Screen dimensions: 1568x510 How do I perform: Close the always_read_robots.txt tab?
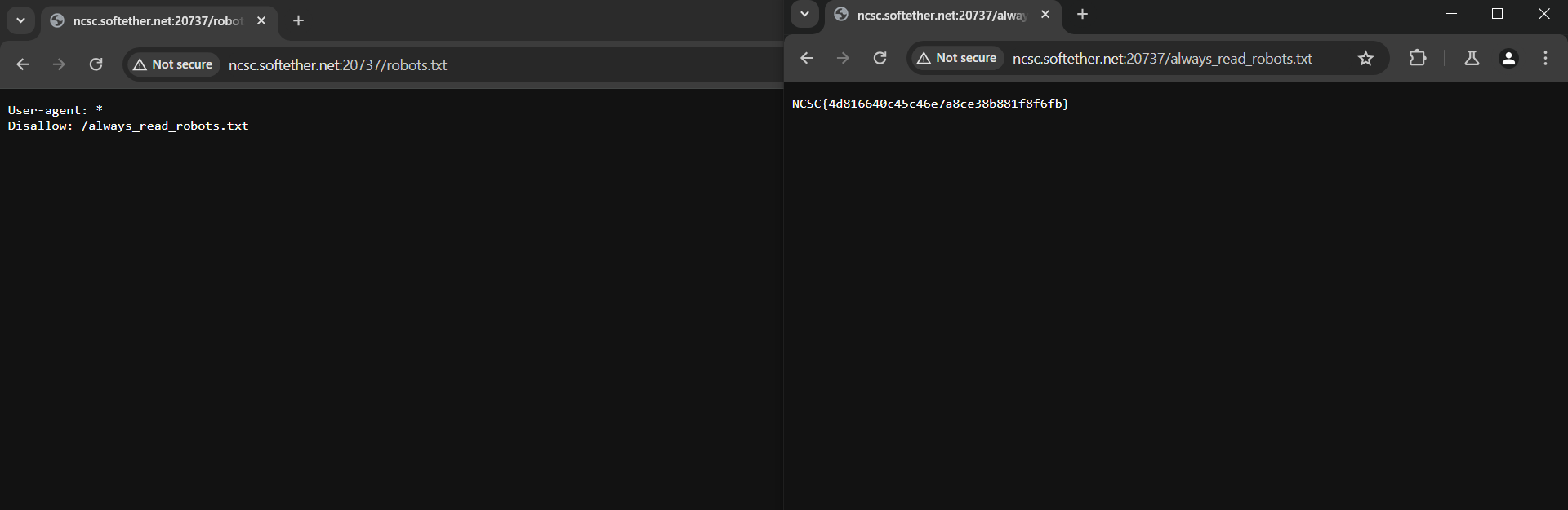pyautogui.click(x=1045, y=14)
